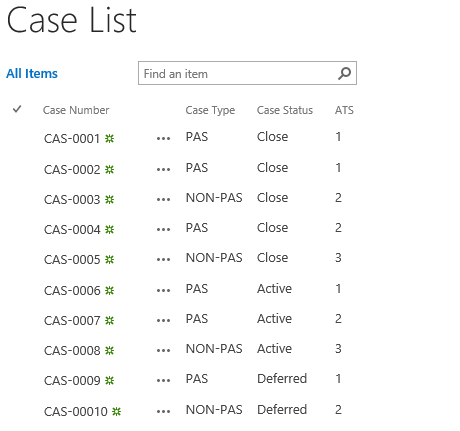Screen dimensions: 460x431
Task: Open ellipsis menu for CAS-00010
Action: point(163,411)
